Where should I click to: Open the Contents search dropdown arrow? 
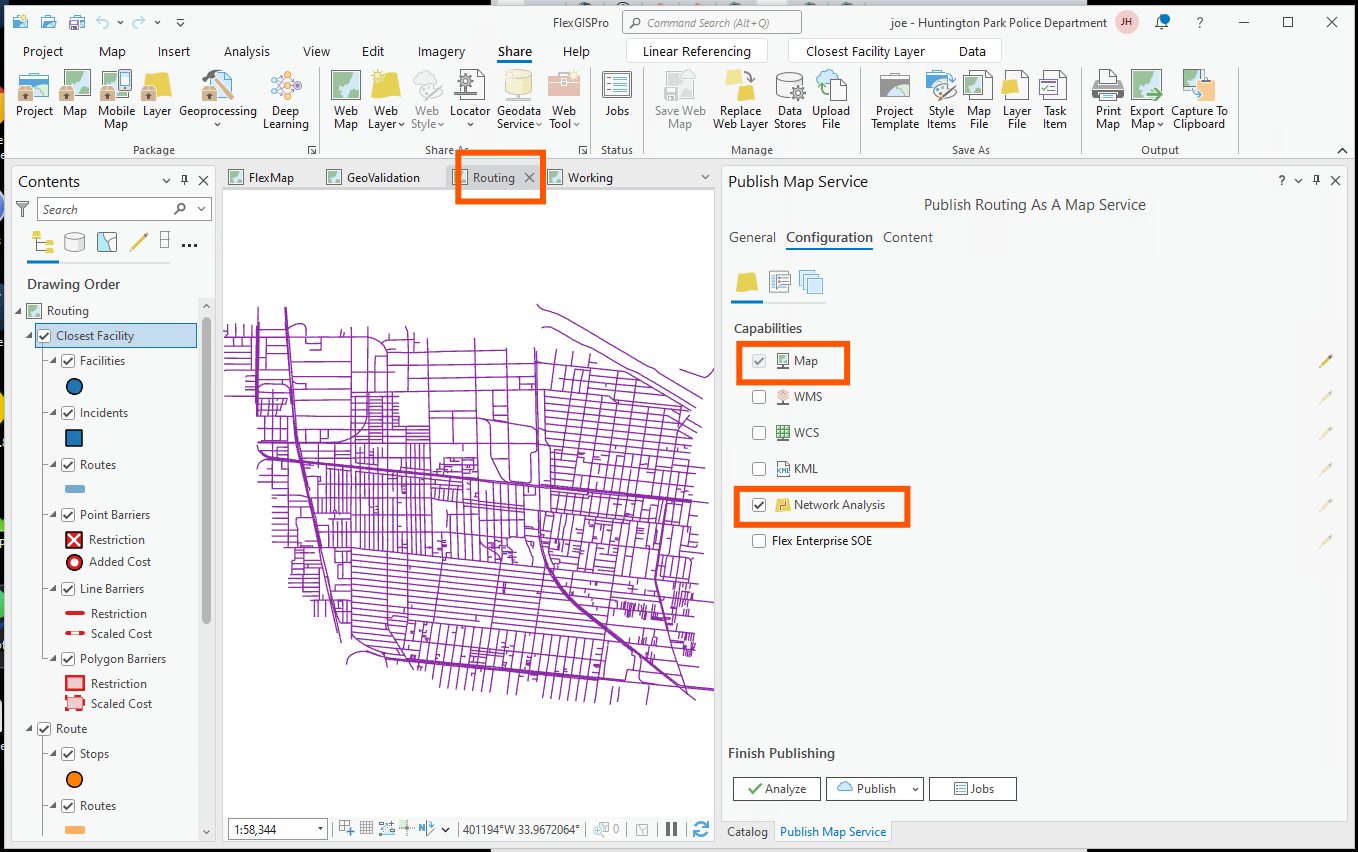pyautogui.click(x=202, y=209)
